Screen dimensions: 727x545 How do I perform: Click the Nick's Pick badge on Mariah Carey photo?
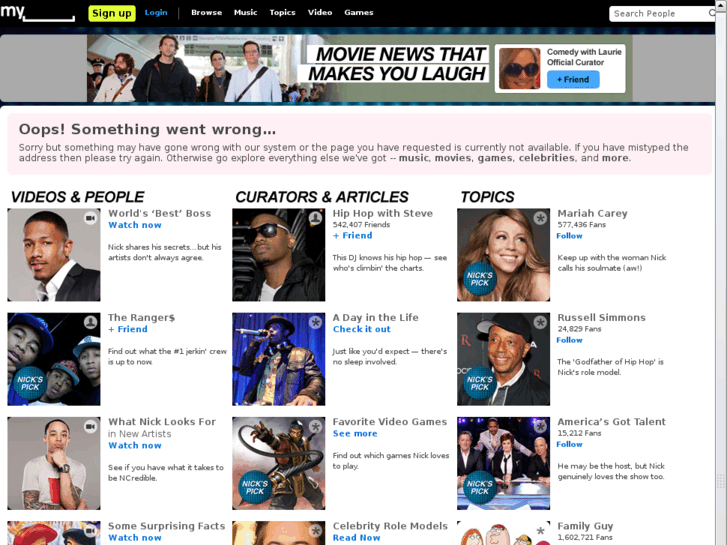[480, 279]
